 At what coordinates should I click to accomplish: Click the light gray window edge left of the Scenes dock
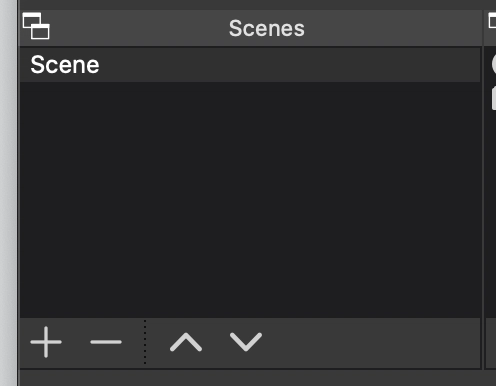[8, 193]
